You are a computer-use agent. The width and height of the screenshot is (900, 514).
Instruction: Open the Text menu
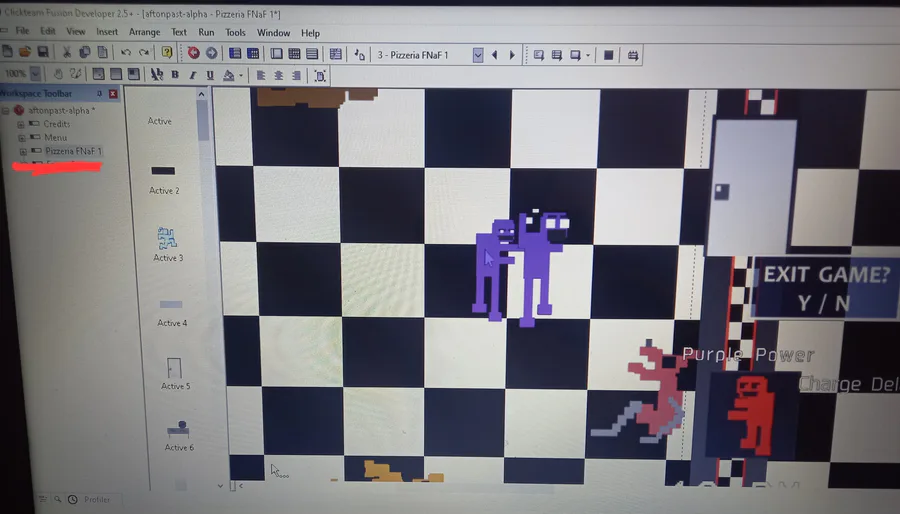pos(179,32)
